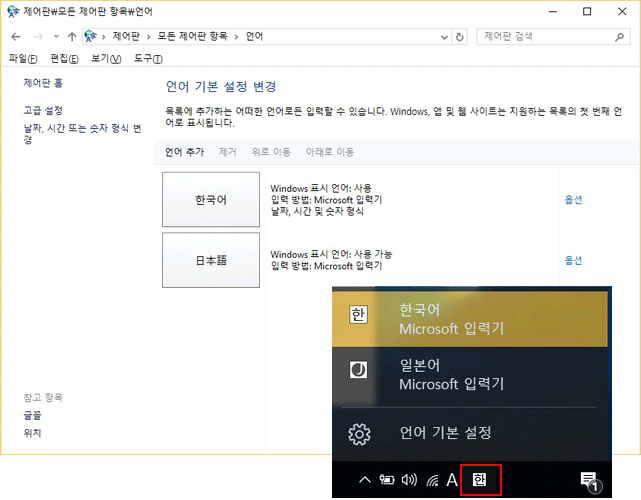The height and width of the screenshot is (500, 641).
Task: Open 글꼴 related link
Action: pyautogui.click(x=32, y=416)
